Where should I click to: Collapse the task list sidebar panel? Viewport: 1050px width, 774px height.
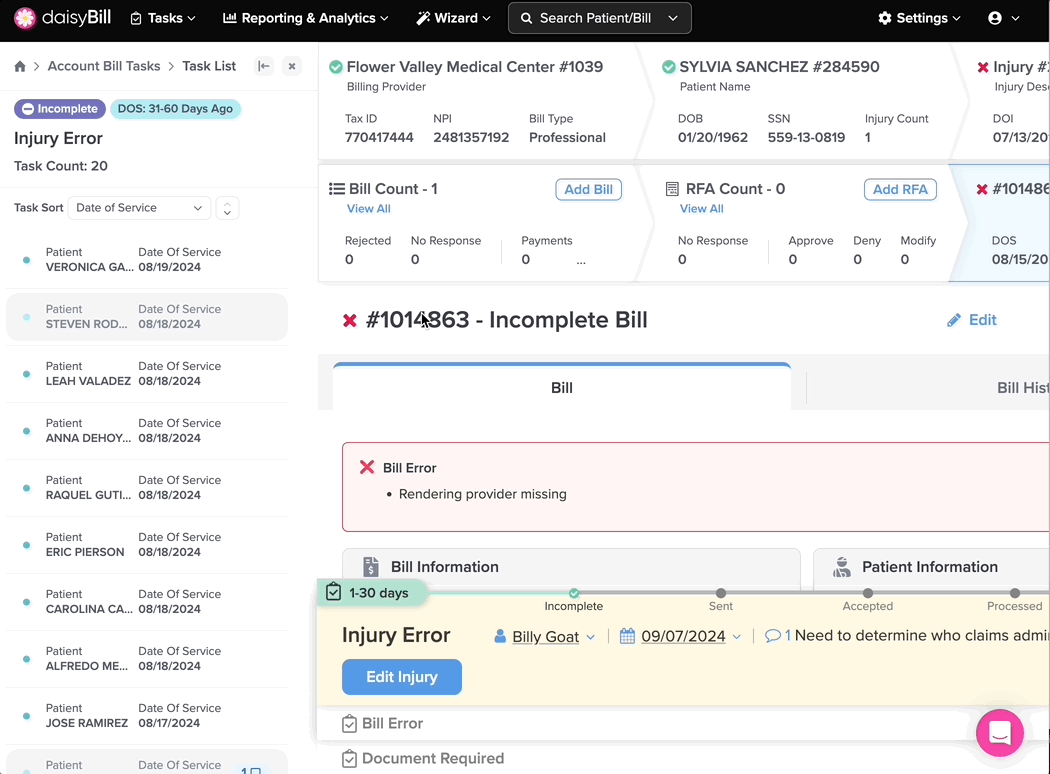[264, 66]
